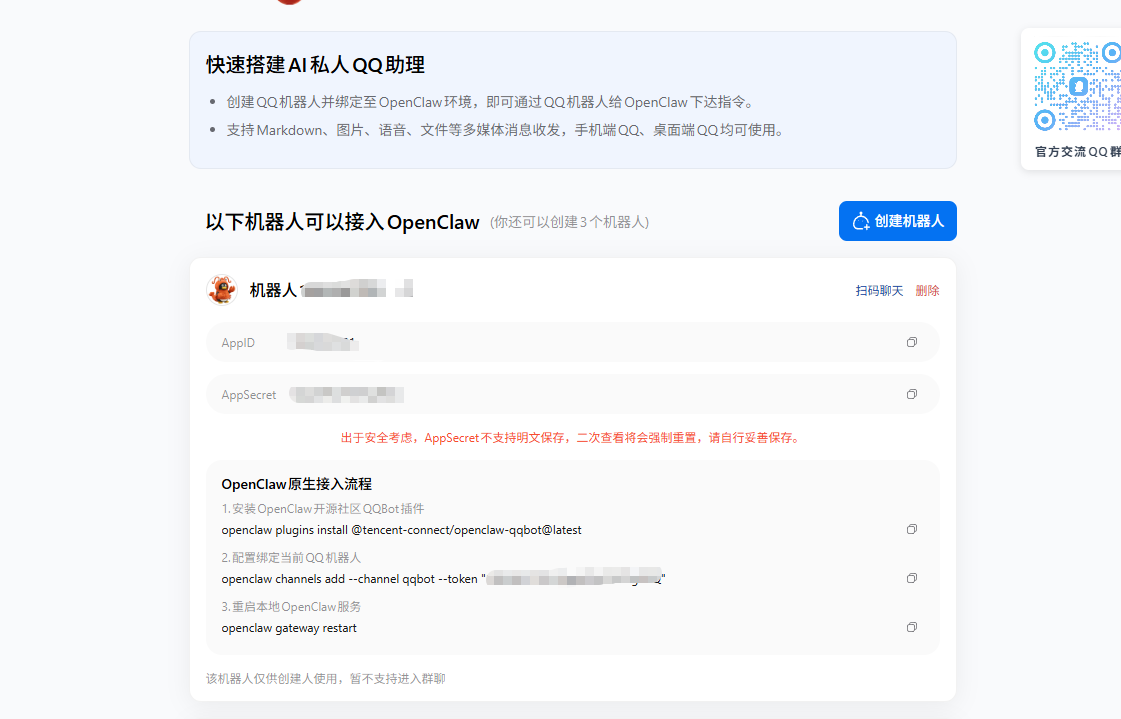Click the partial red logo at page top
This screenshot has height=719, width=1121.
pos(289,2)
